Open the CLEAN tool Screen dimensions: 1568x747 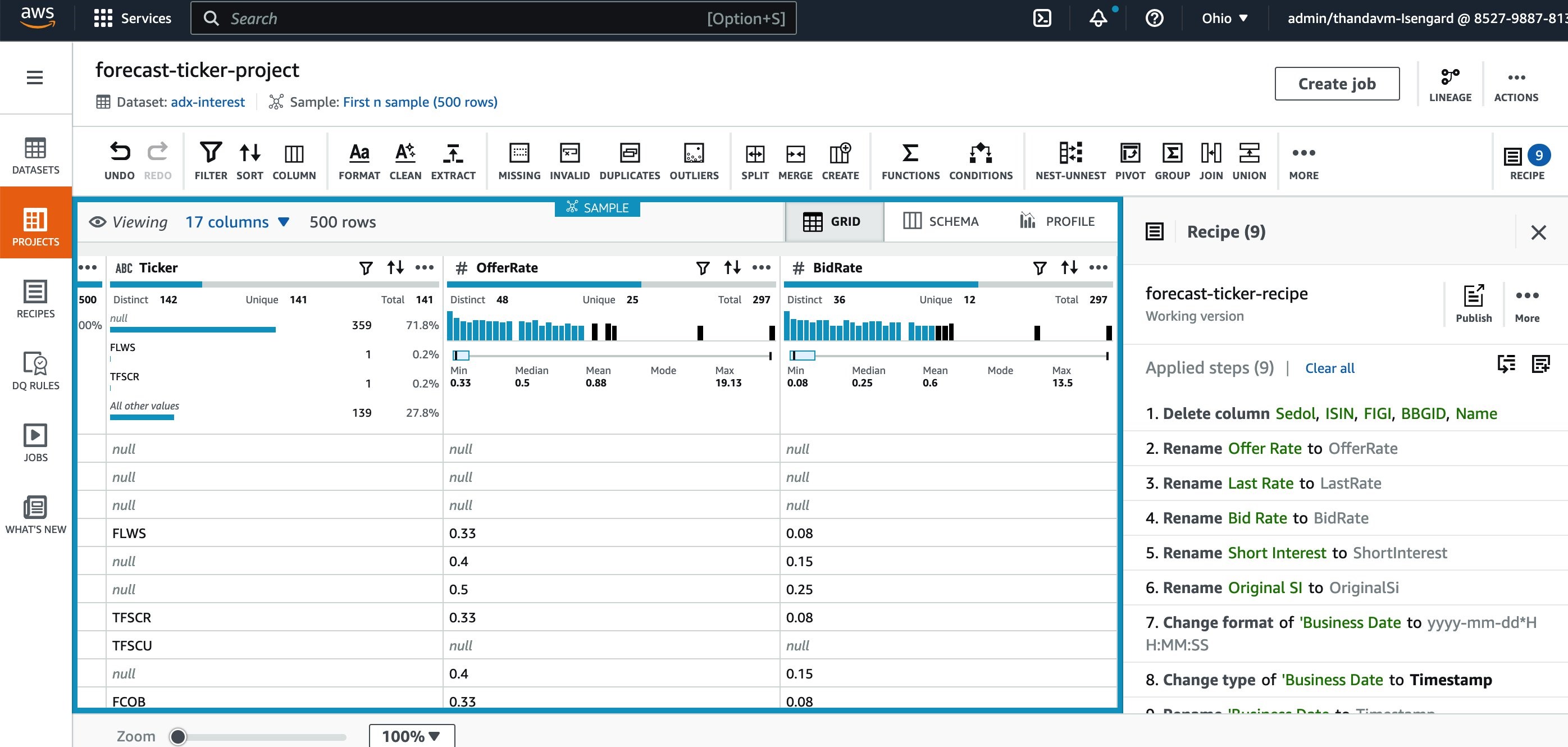tap(405, 161)
